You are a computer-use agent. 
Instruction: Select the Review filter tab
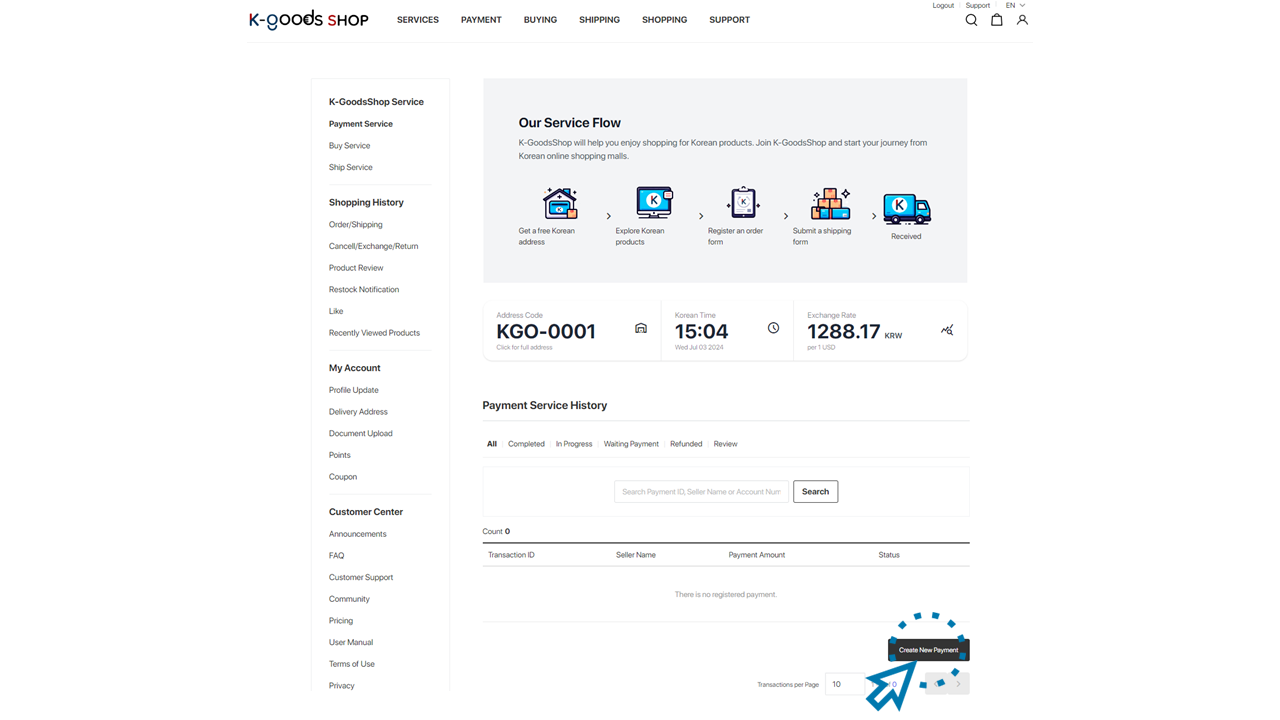pos(725,444)
